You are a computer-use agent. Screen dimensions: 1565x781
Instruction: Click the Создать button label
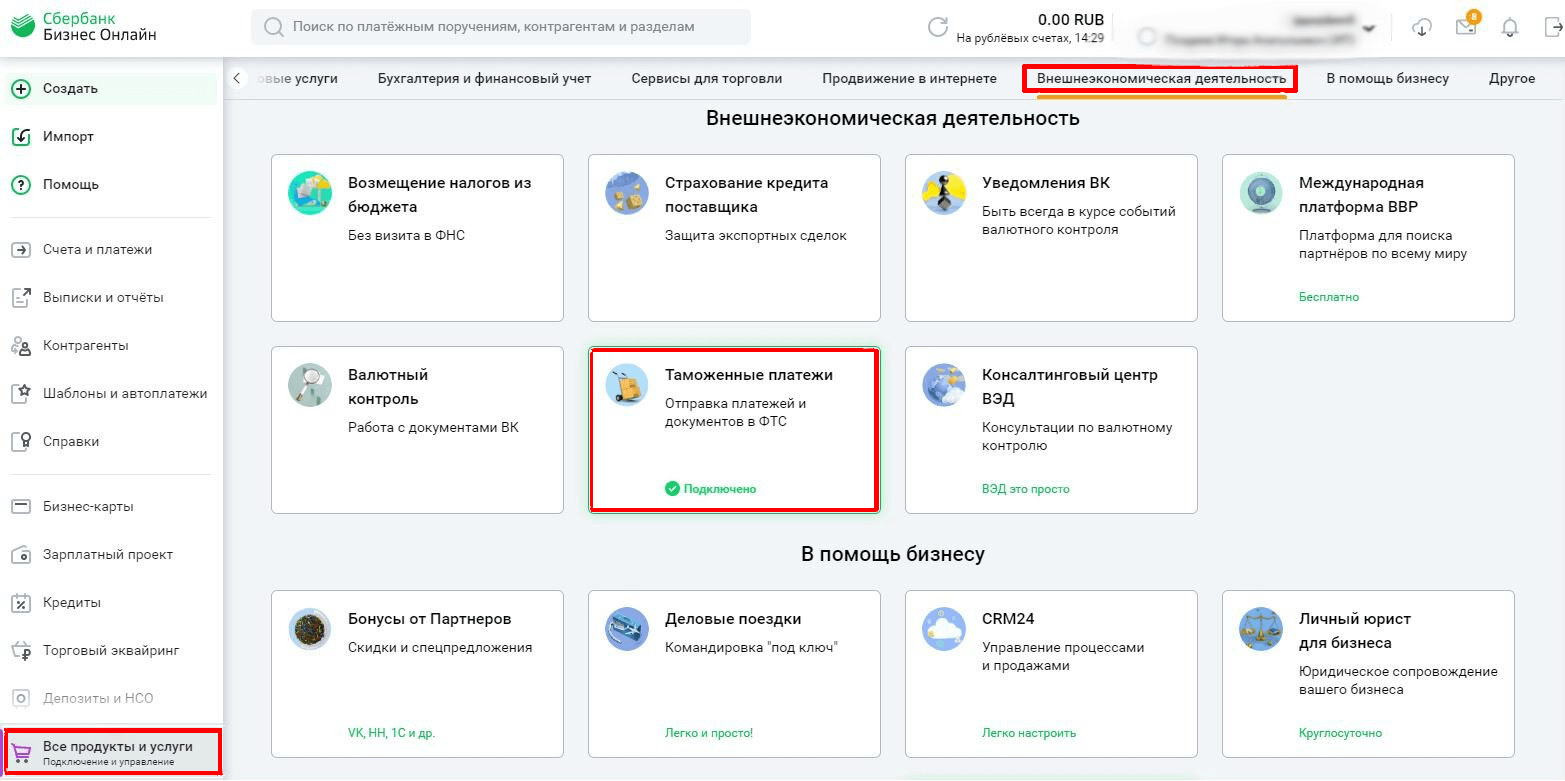[x=70, y=89]
